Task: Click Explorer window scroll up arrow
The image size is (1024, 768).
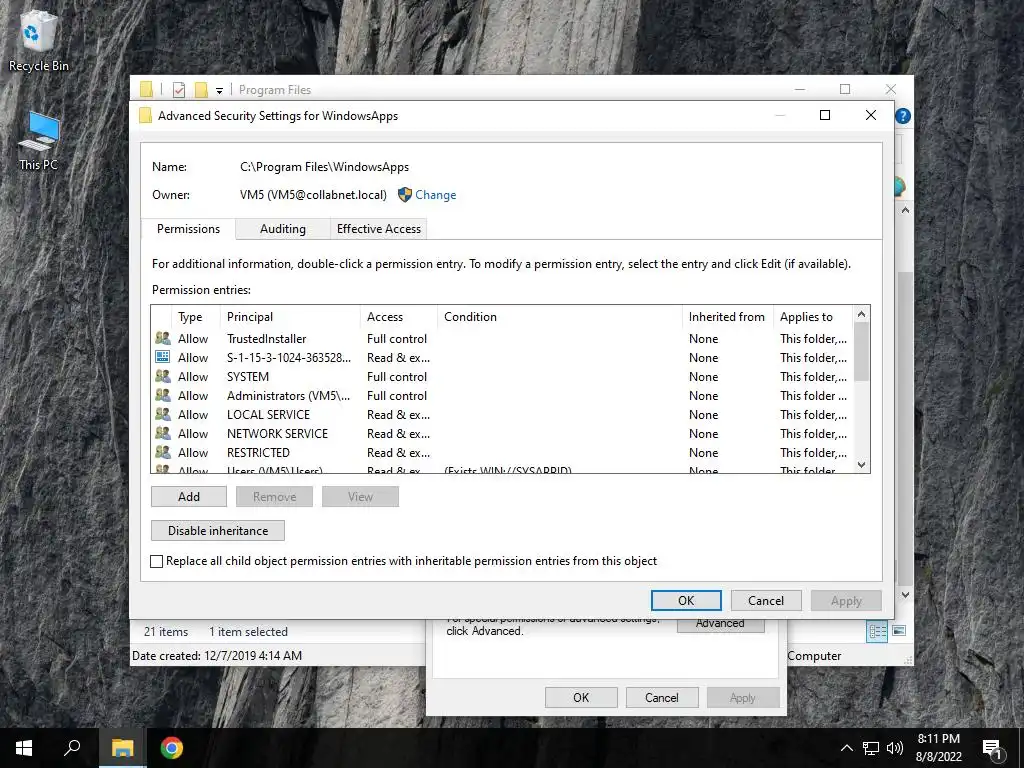Action: point(905,210)
